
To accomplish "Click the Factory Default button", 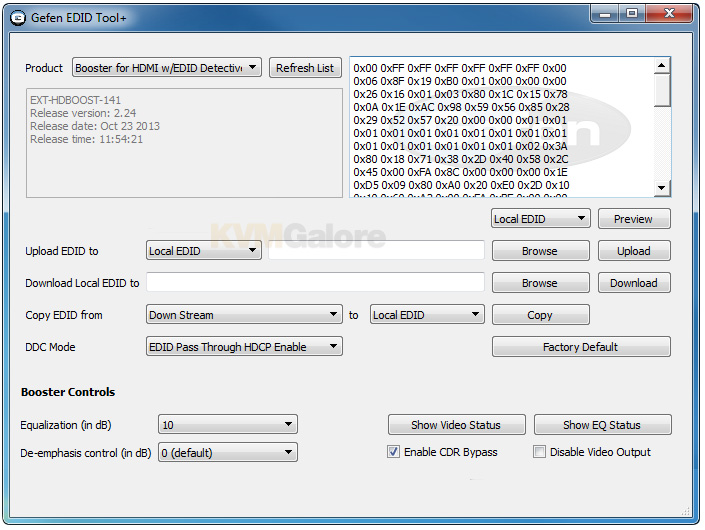I will pyautogui.click(x=581, y=347).
